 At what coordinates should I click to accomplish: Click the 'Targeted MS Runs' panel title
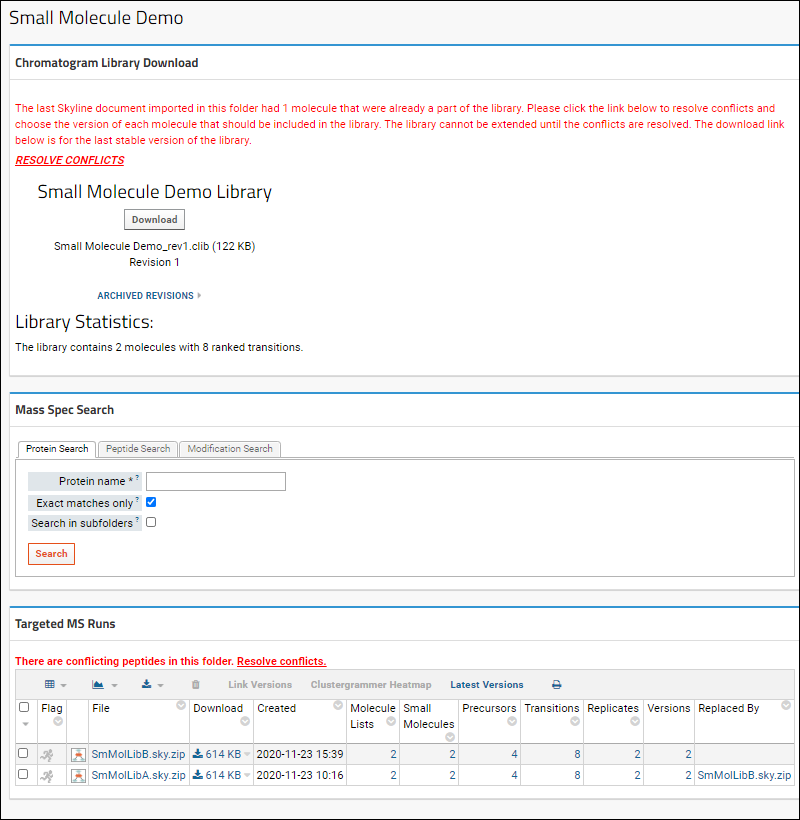65,624
